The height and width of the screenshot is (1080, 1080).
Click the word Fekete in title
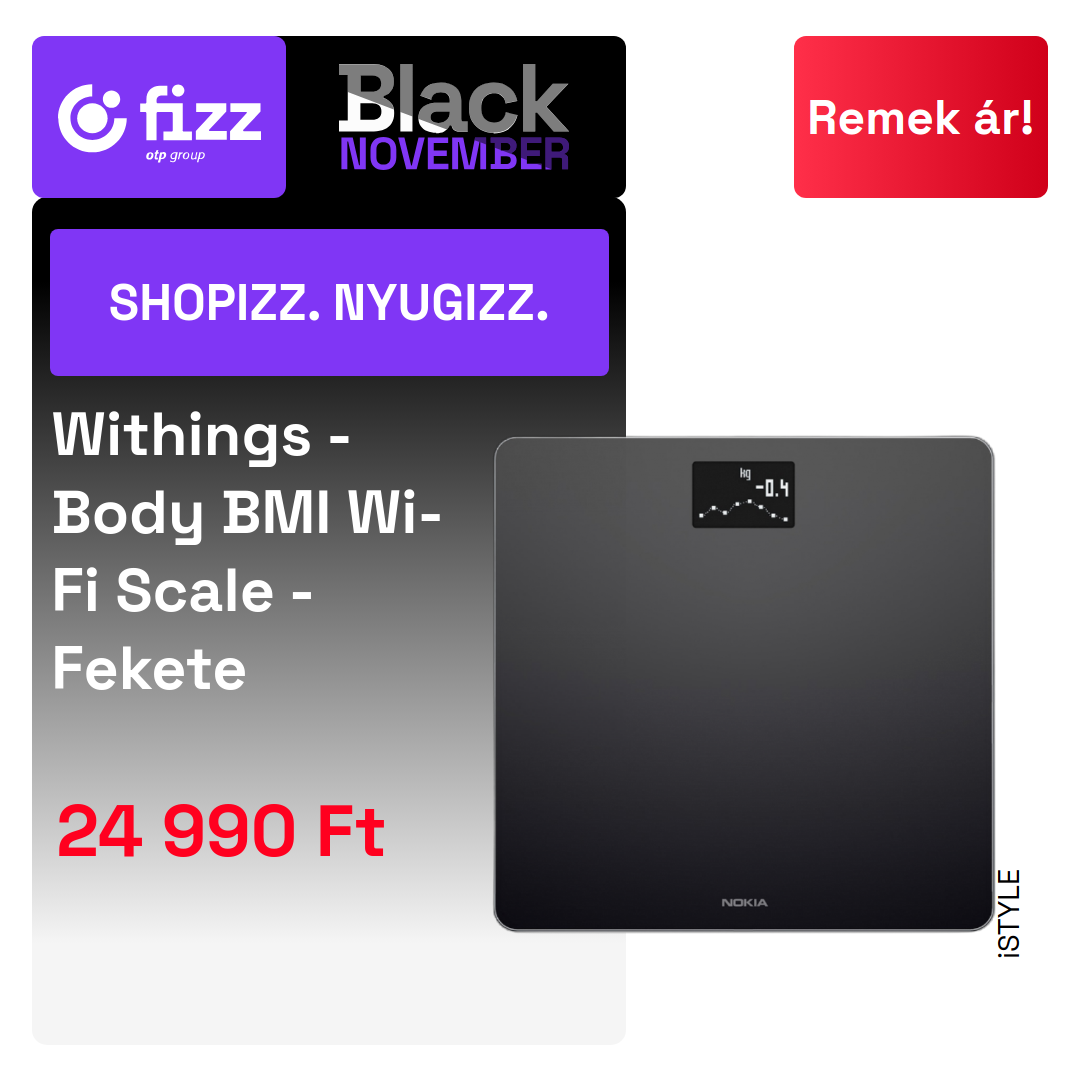[149, 669]
